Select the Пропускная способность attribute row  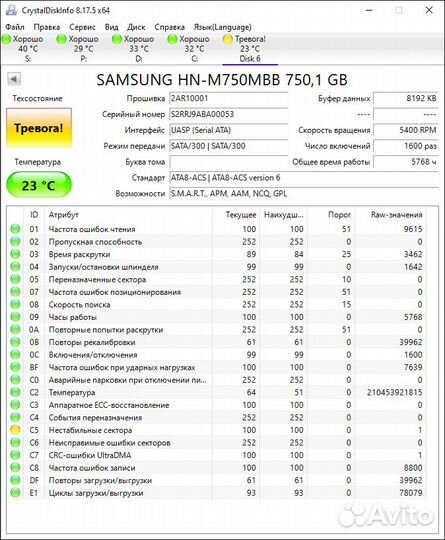click(x=217, y=242)
